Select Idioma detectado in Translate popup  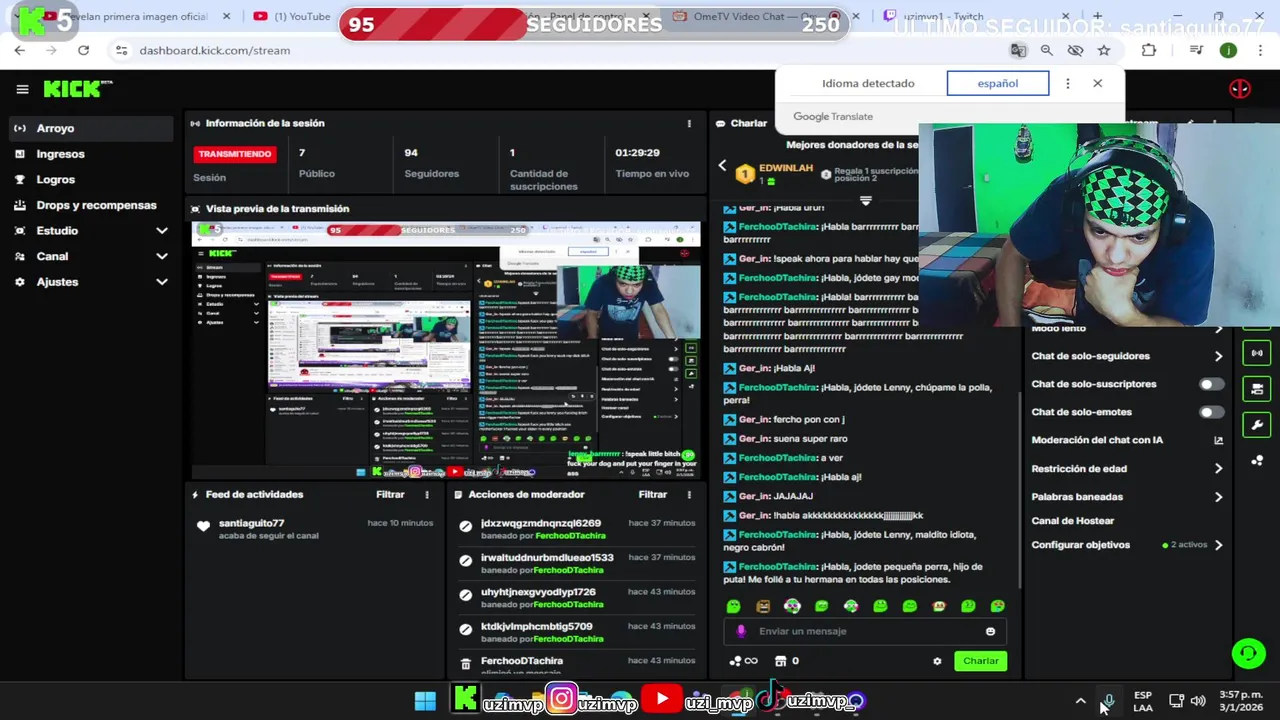tap(868, 83)
